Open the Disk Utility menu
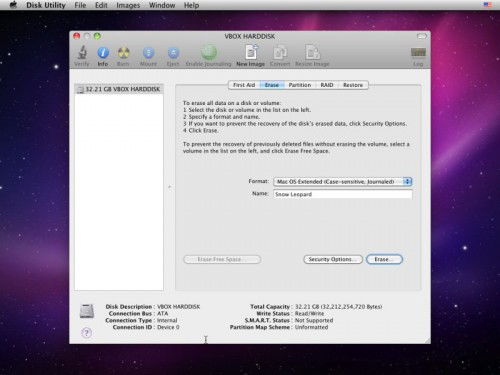The image size is (500, 375). [x=46, y=5]
